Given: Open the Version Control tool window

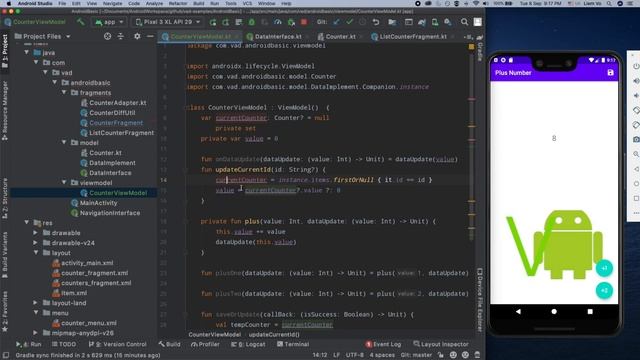Looking at the screenshot, I should click(x=118, y=344).
